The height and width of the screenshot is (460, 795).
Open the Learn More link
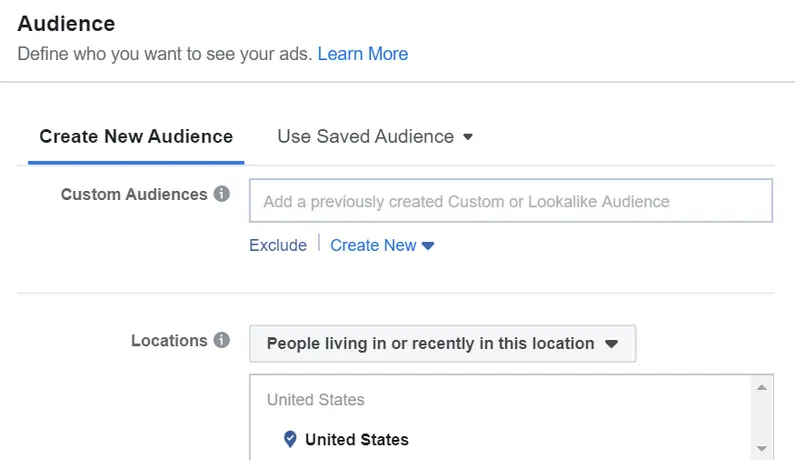(x=362, y=54)
